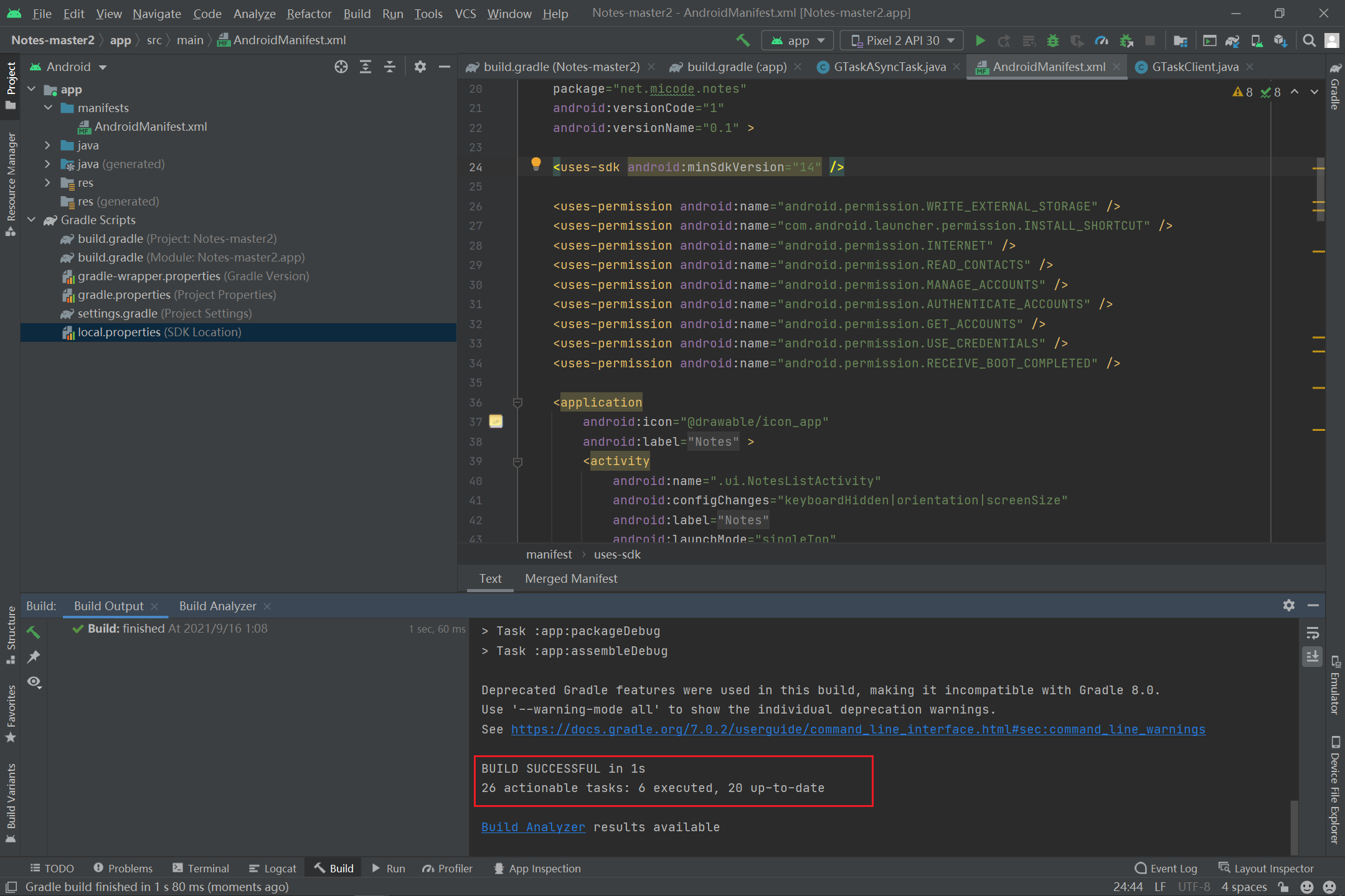Collapse the manifests folder
This screenshot has width=1345, height=896.
click(48, 108)
